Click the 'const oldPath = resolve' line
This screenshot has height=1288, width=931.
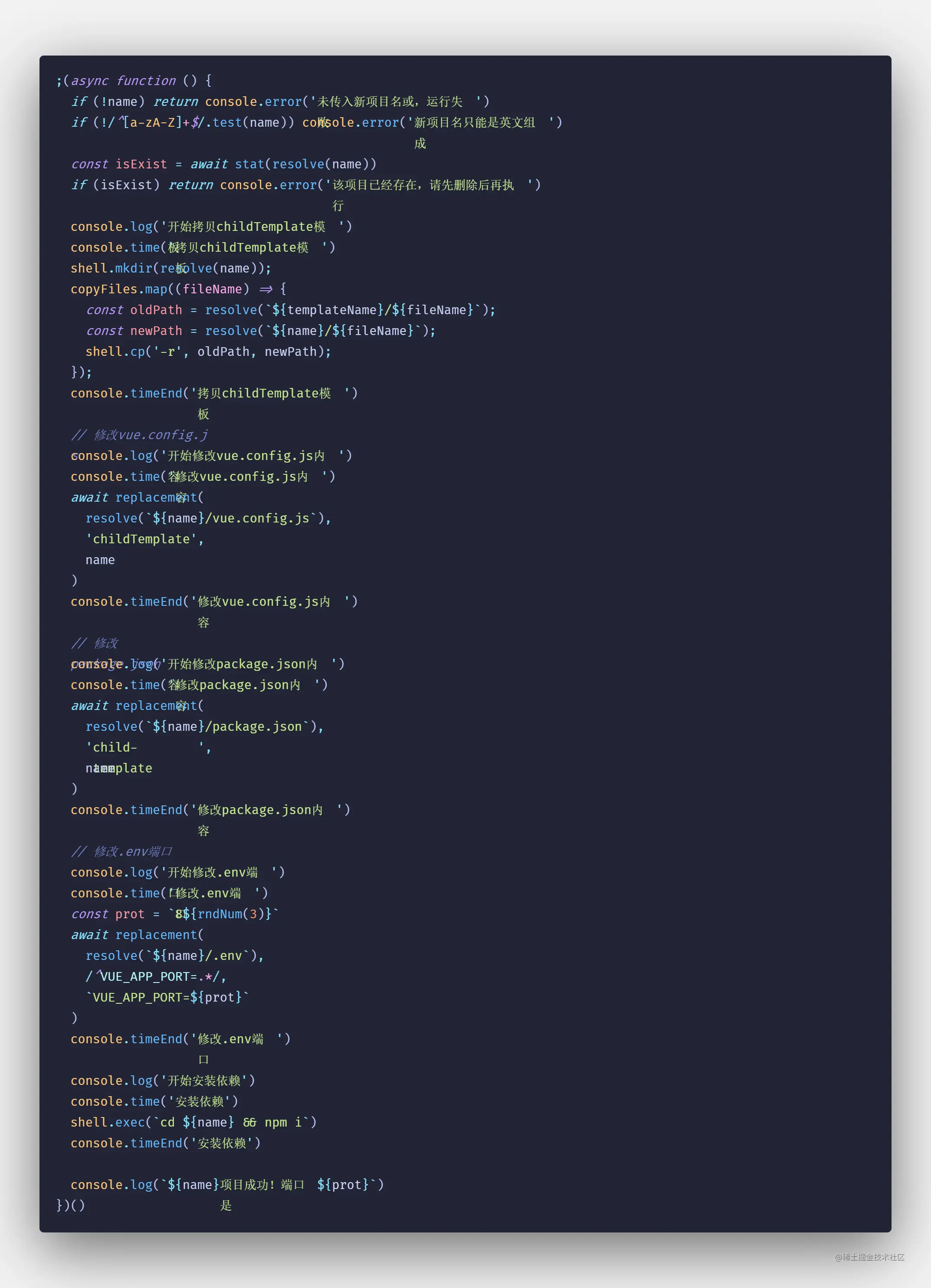pos(291,310)
